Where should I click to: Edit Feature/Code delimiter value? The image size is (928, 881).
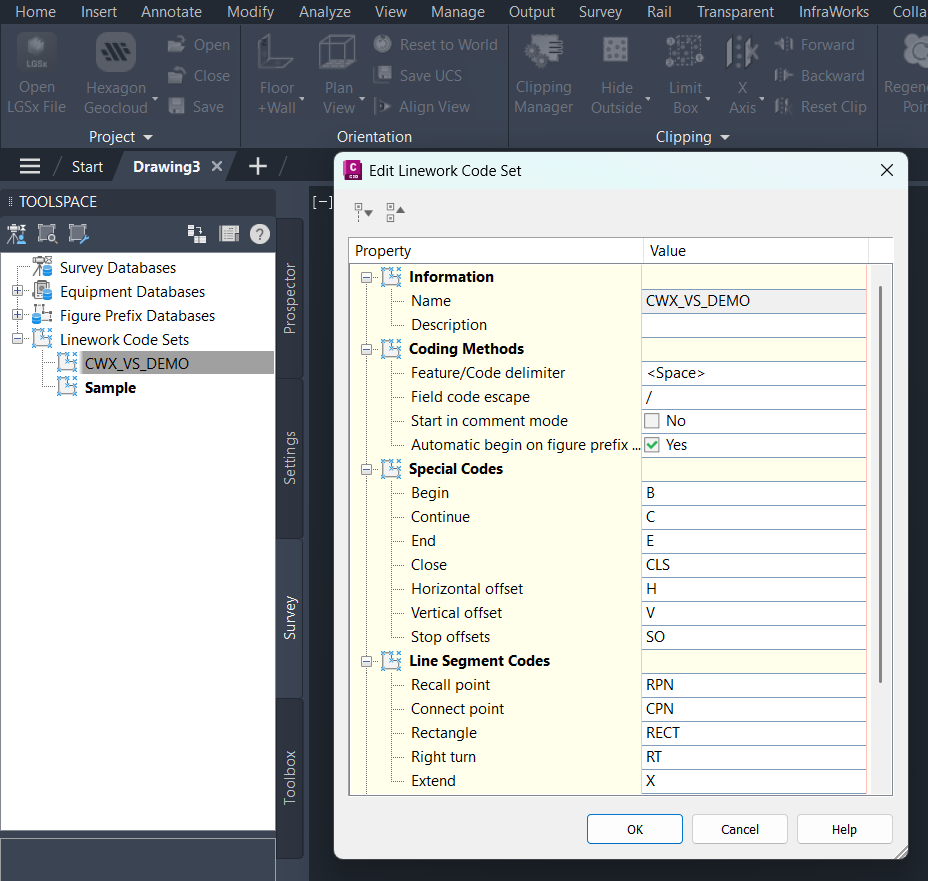pyautogui.click(x=753, y=373)
